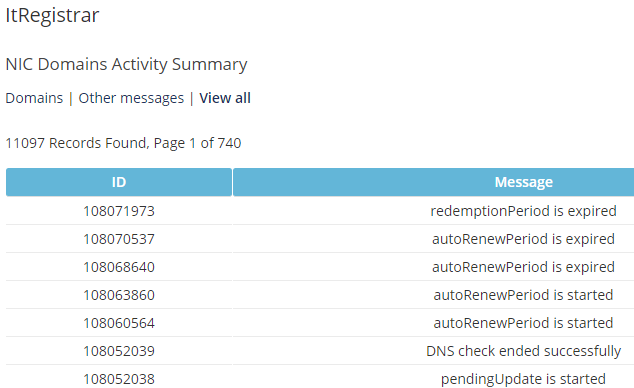Click ID 108052038 cell
Image resolution: width=634 pixels, height=388 pixels.
coord(119,379)
